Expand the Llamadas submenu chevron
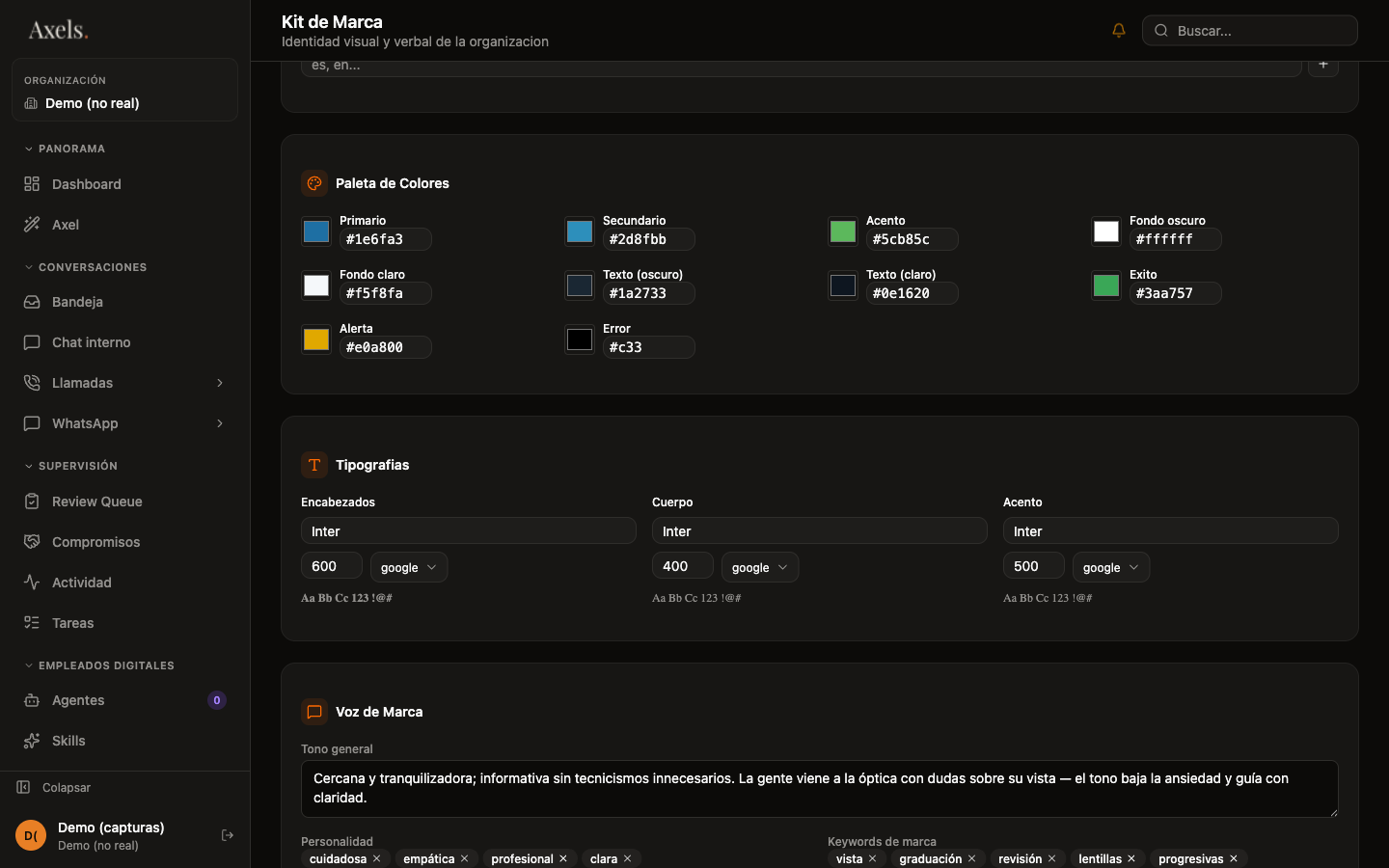1389x868 pixels. tap(220, 383)
